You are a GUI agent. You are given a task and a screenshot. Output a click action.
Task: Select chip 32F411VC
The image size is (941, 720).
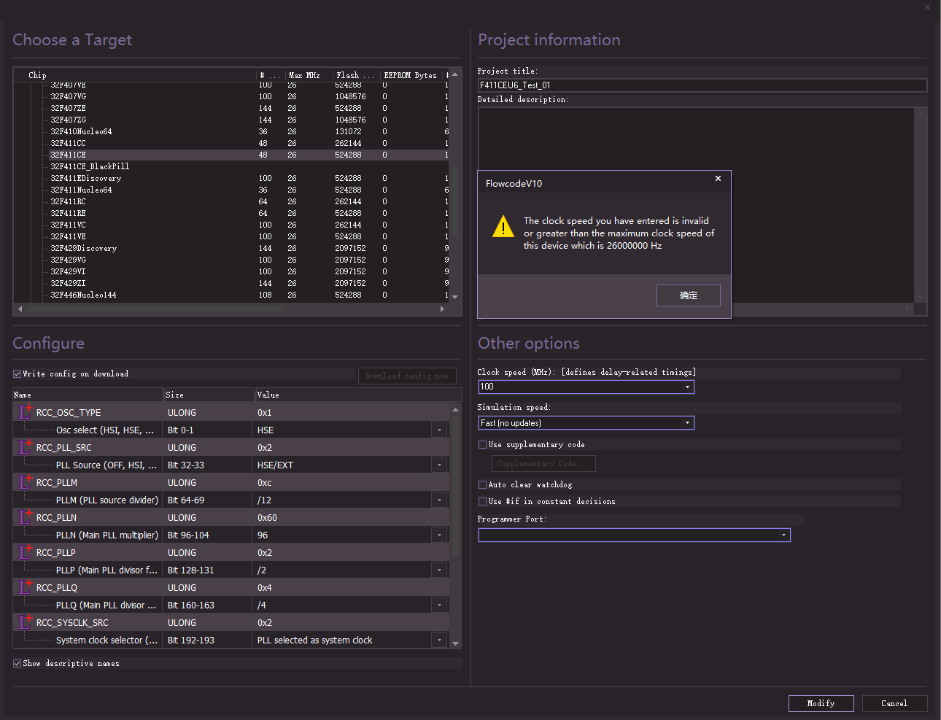(x=68, y=225)
